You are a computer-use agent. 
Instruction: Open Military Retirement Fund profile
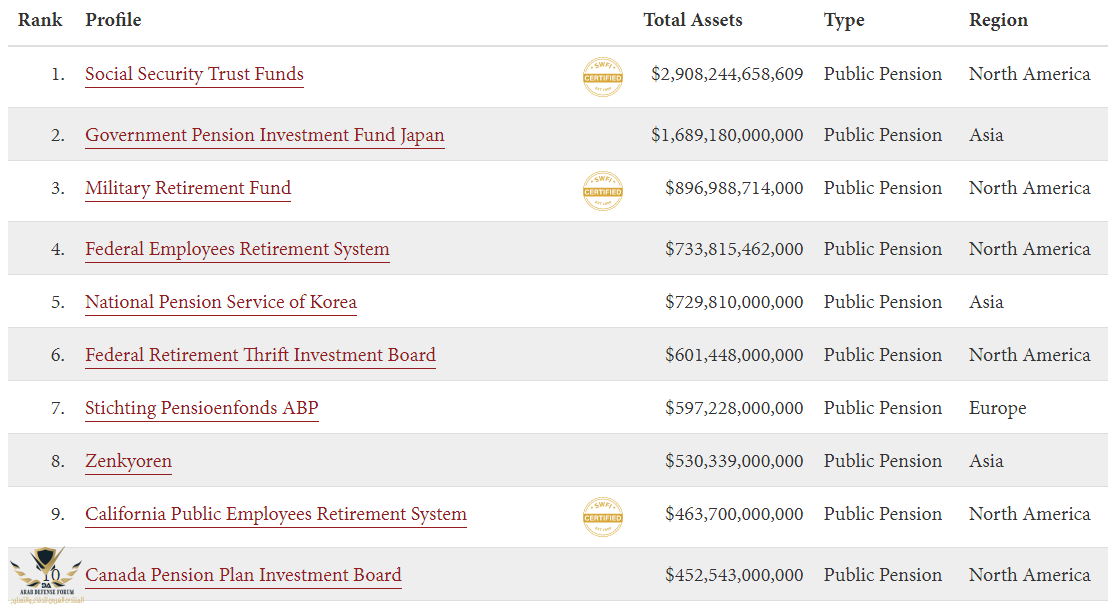pyautogui.click(x=188, y=188)
